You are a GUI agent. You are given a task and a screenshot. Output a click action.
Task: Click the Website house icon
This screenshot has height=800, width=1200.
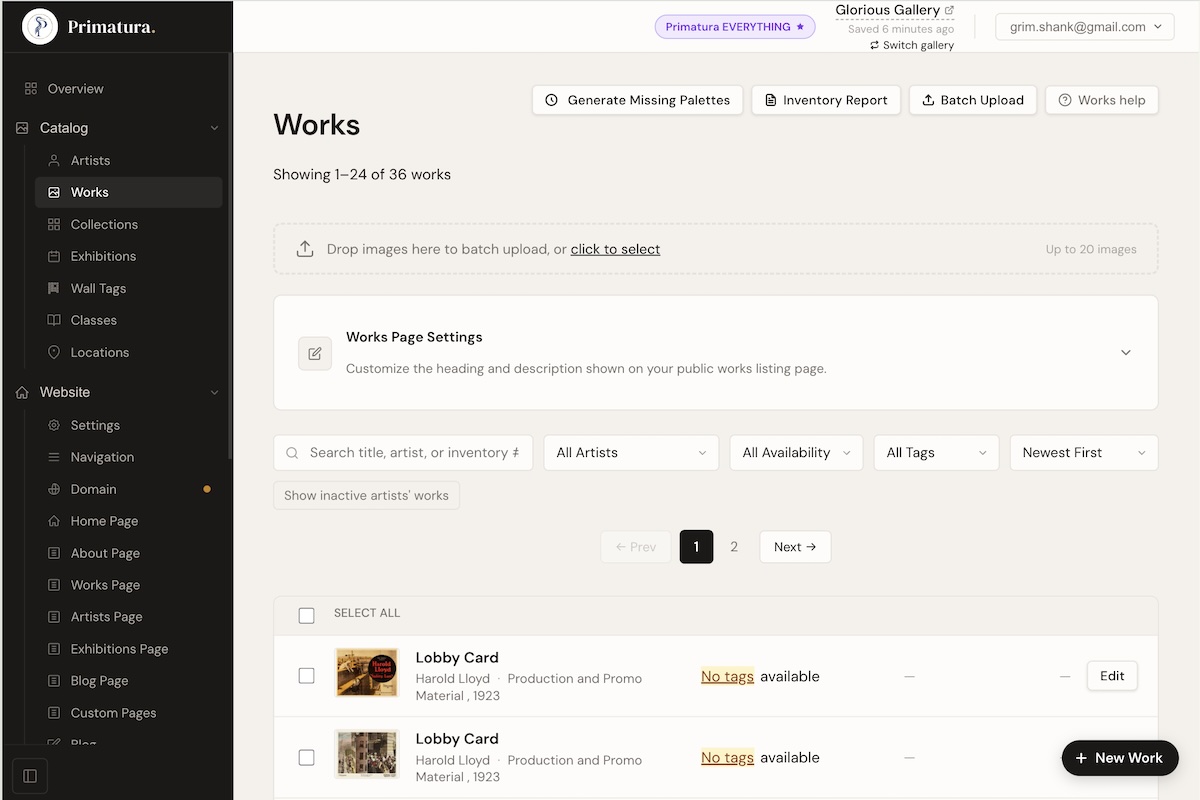click(x=22, y=392)
